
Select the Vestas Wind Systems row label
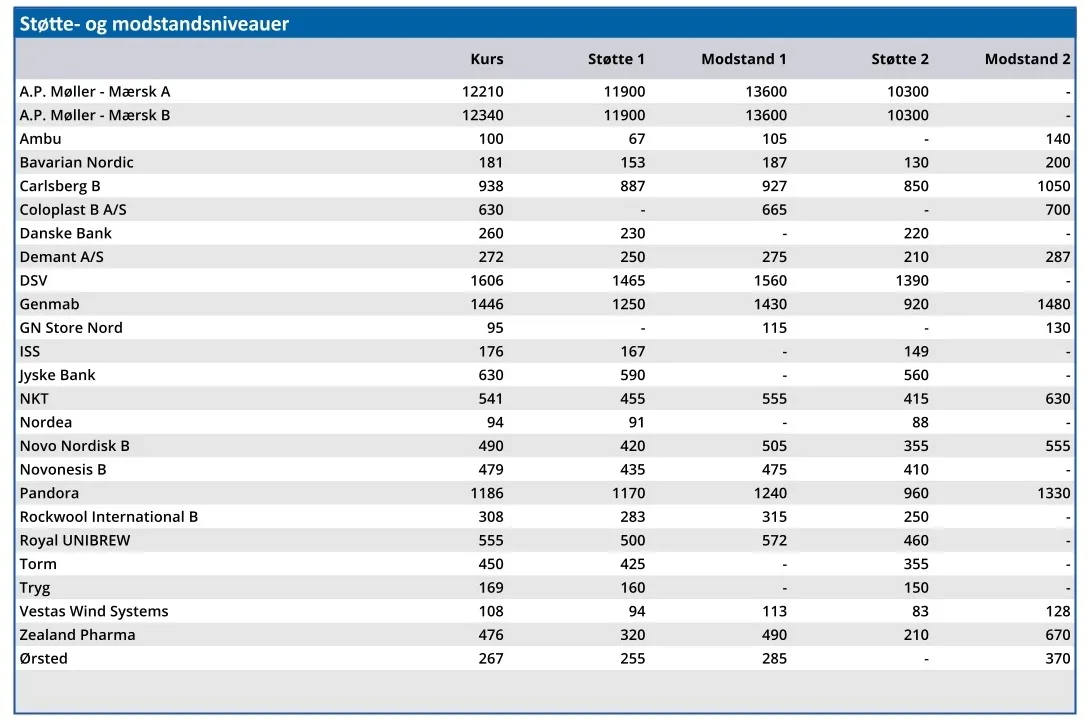point(94,611)
